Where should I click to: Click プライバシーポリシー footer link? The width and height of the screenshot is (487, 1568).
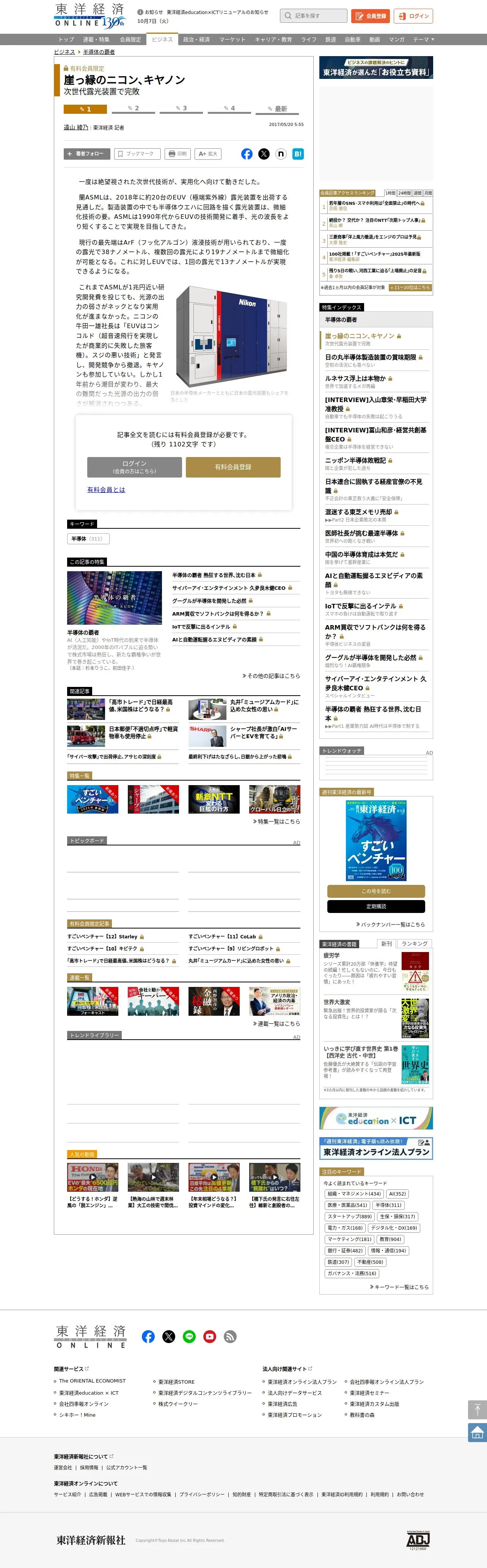point(201,1494)
